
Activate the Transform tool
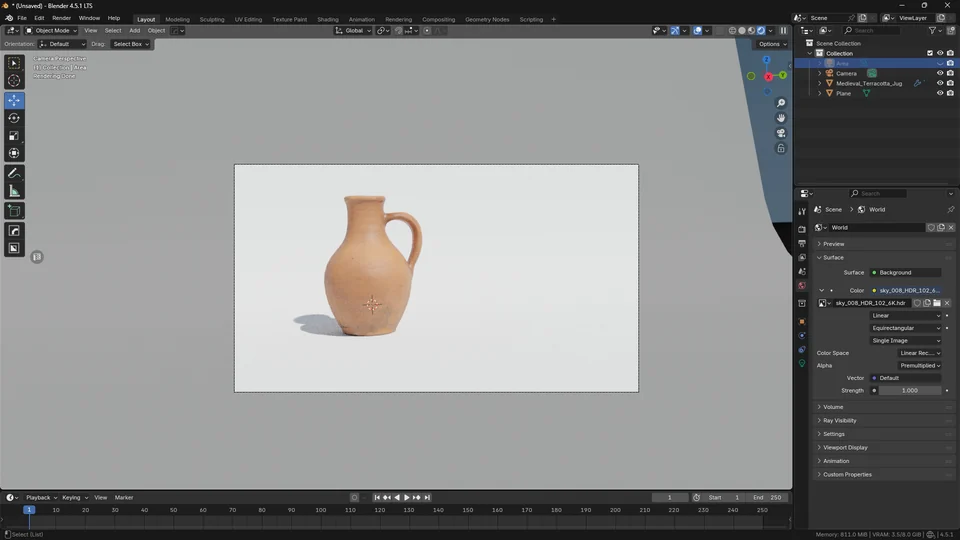click(14, 154)
